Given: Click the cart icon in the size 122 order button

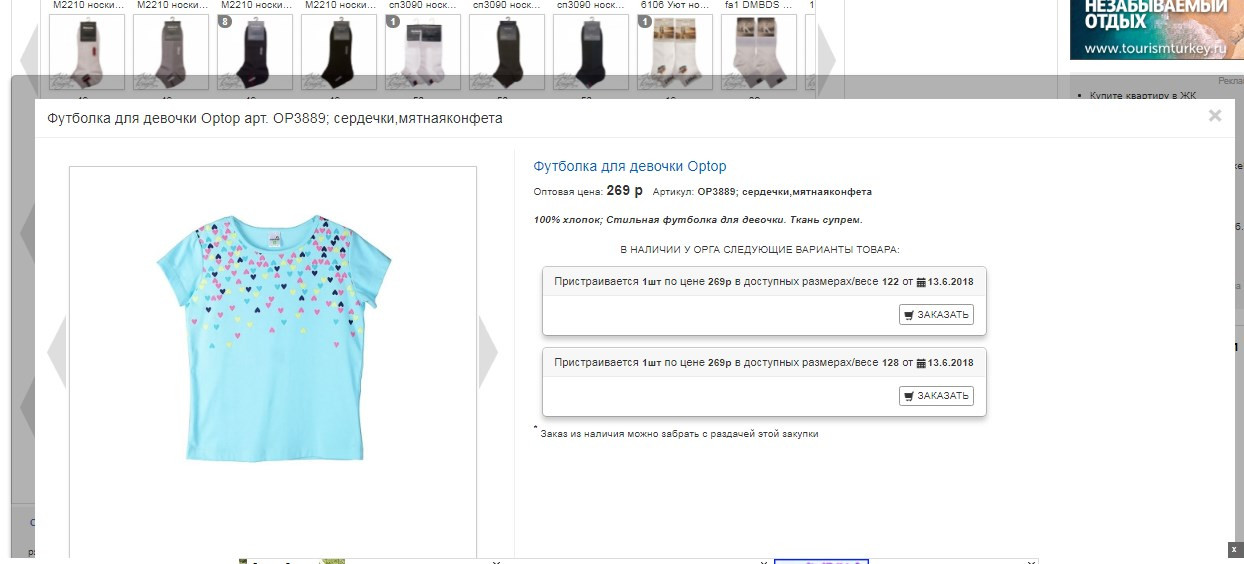Looking at the screenshot, I should pyautogui.click(x=909, y=315).
